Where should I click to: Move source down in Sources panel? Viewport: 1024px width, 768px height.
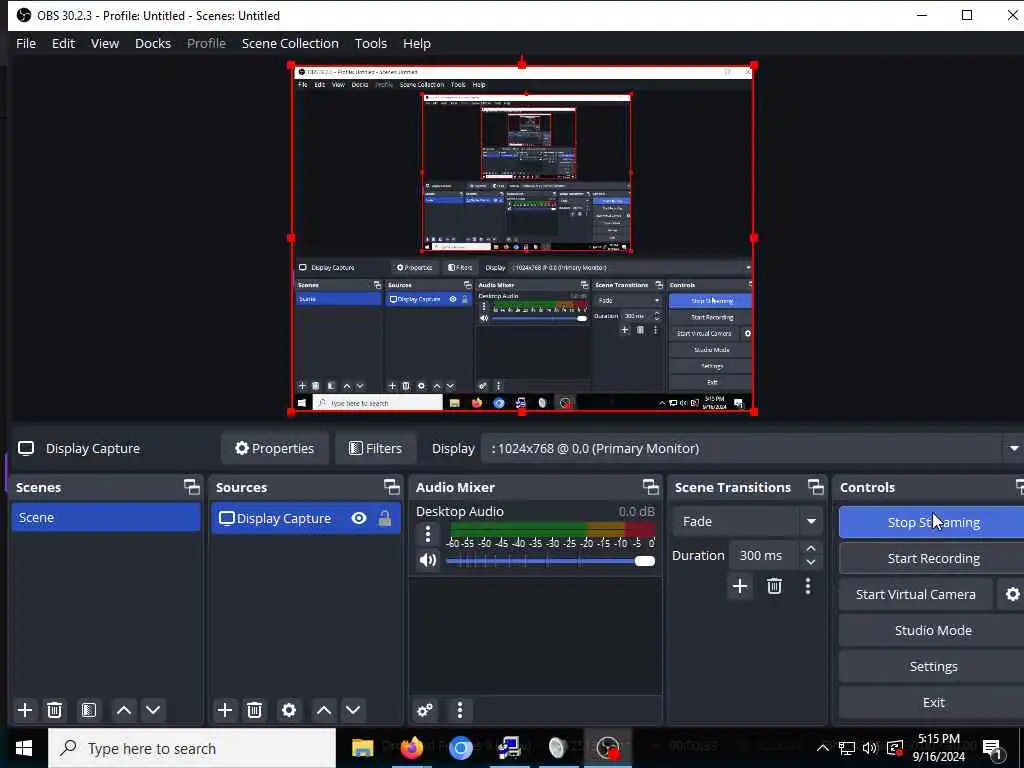(x=353, y=710)
